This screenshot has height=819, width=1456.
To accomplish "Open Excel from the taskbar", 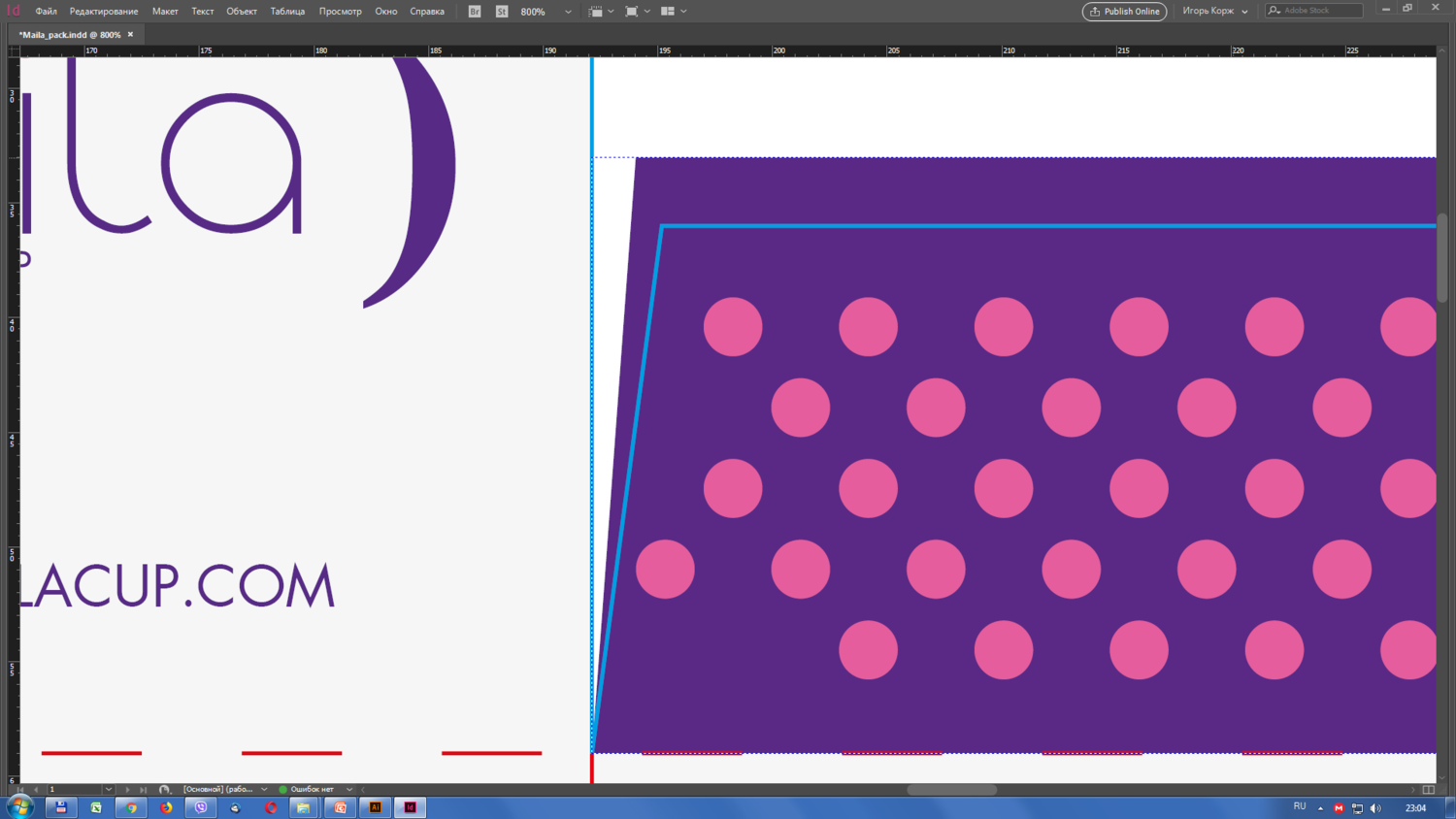I will click(96, 807).
